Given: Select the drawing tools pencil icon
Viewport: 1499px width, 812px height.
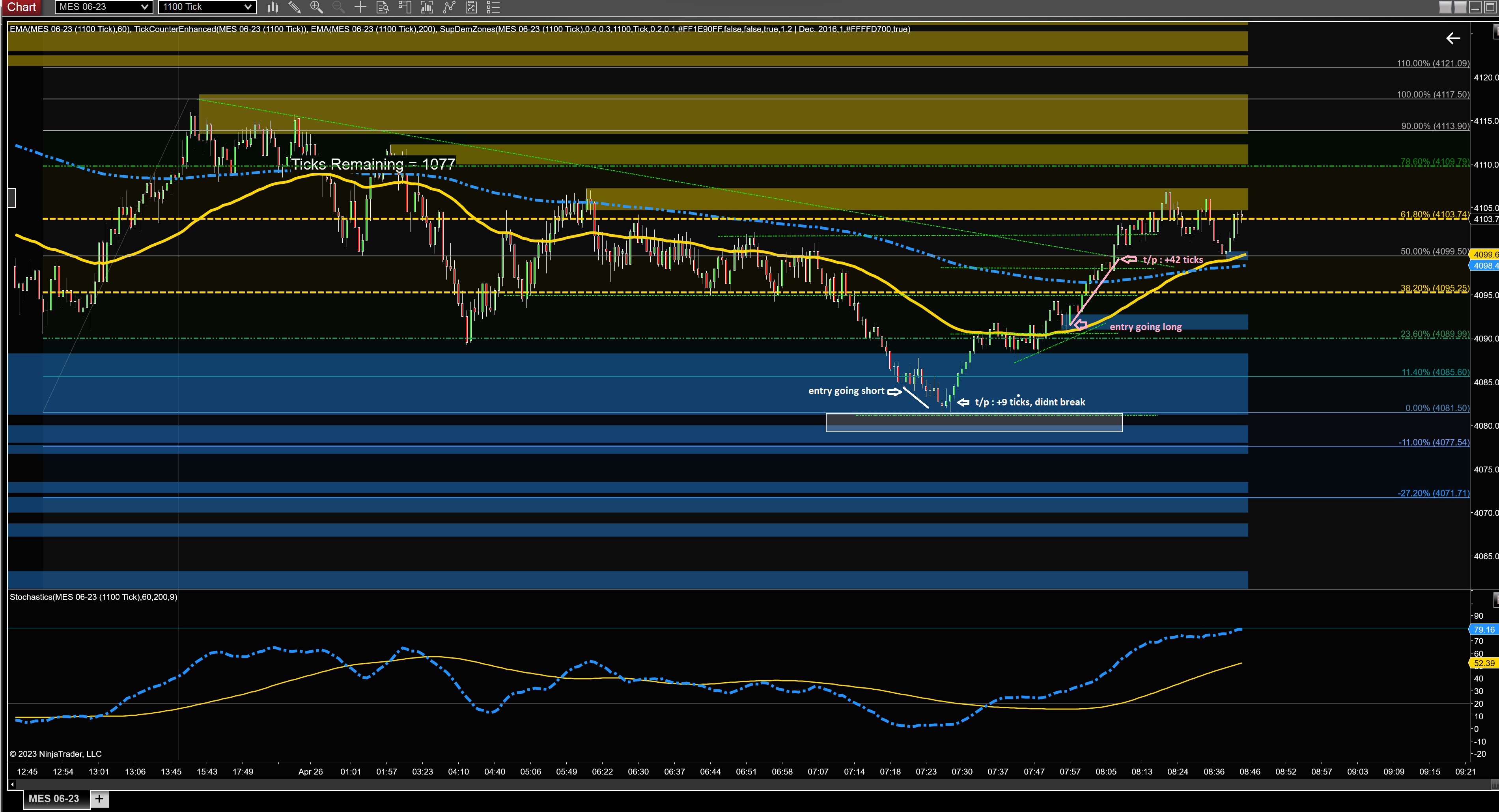Looking at the screenshot, I should pos(295,7).
